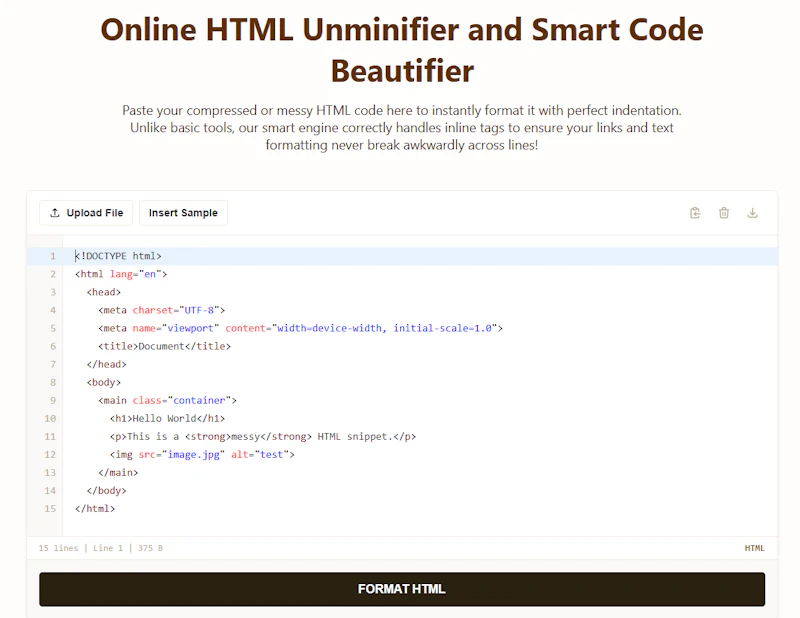Viewport: 800px width, 618px height.
Task: Click the html lang="en" code line
Action: (x=121, y=274)
